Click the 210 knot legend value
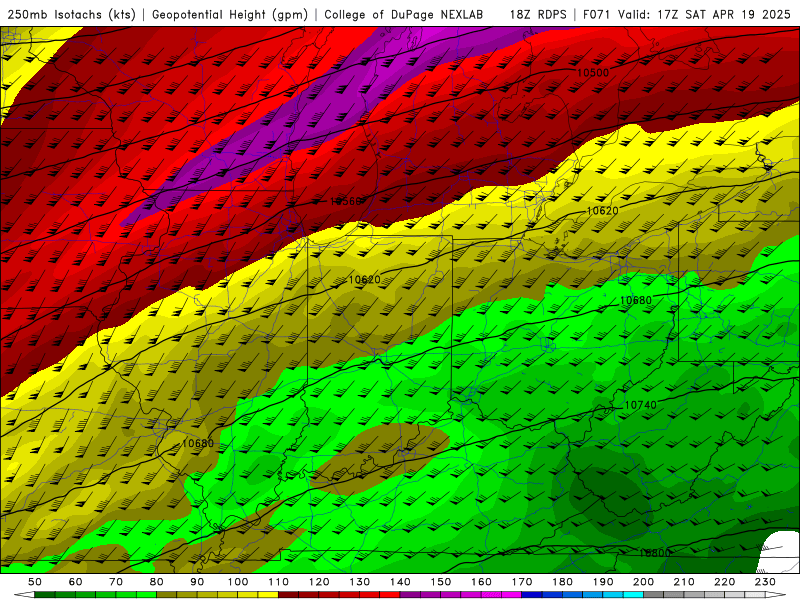Image resolution: width=800 pixels, height=600 pixels. (685, 582)
